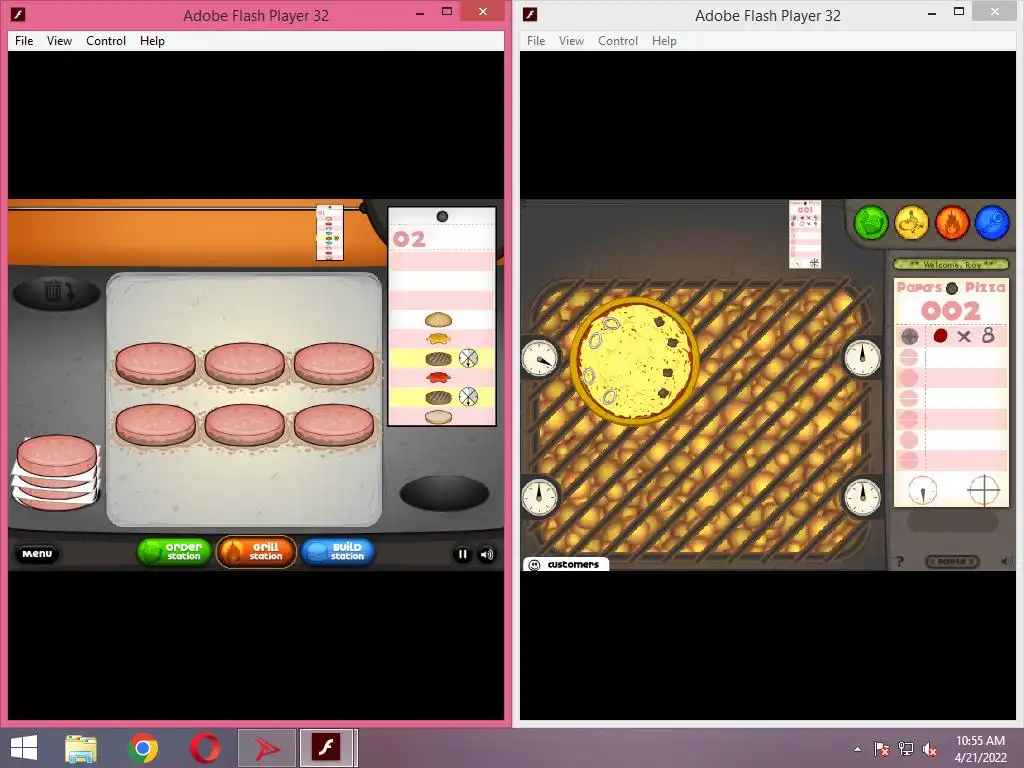The image size is (1024, 768).
Task: Mute sound in the burger game
Action: coord(487,554)
